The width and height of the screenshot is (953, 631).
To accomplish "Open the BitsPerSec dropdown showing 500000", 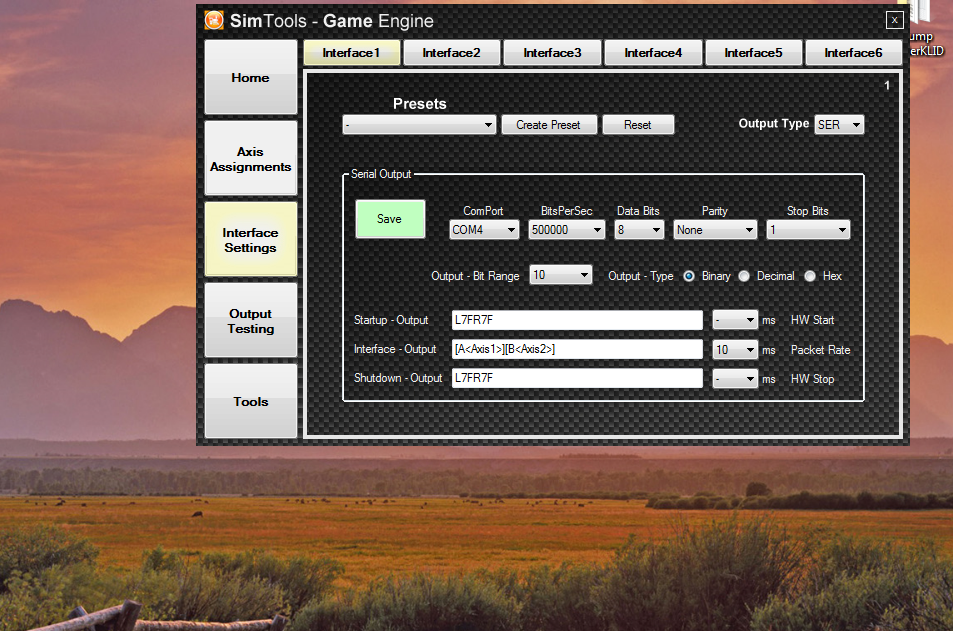I will 566,230.
